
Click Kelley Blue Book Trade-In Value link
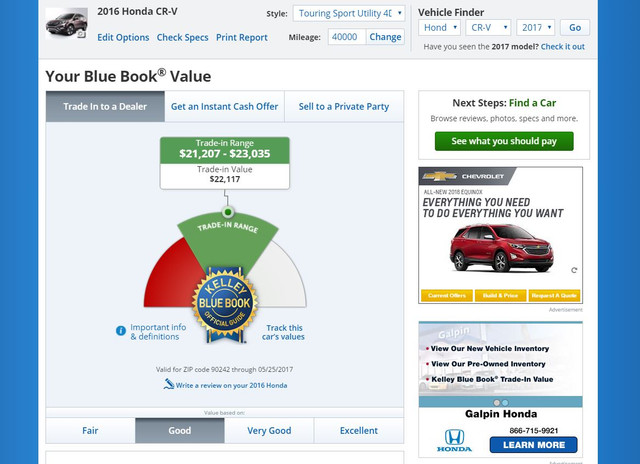pos(492,379)
